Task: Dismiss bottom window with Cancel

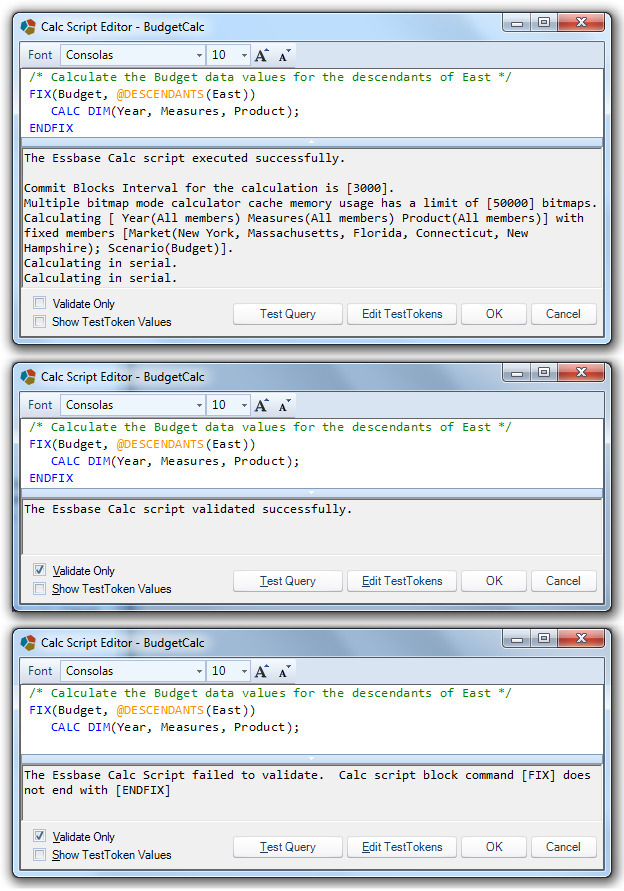Action: (x=563, y=847)
